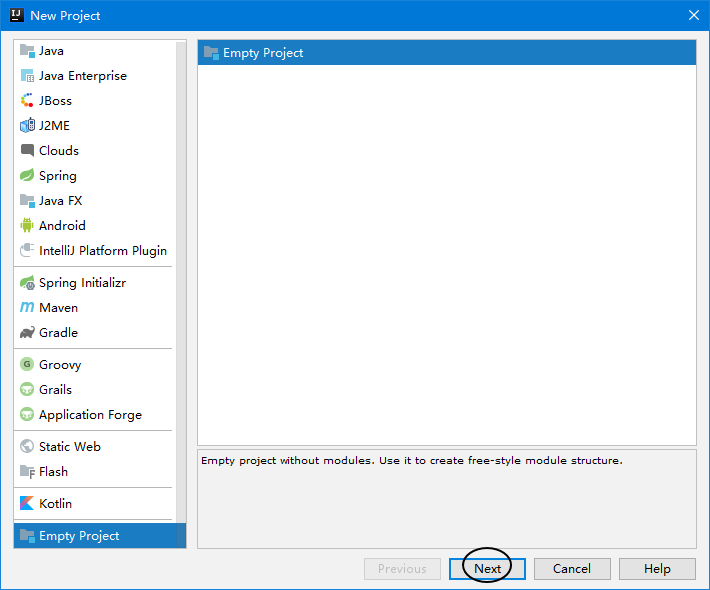Choose Java FX project type

point(60,201)
